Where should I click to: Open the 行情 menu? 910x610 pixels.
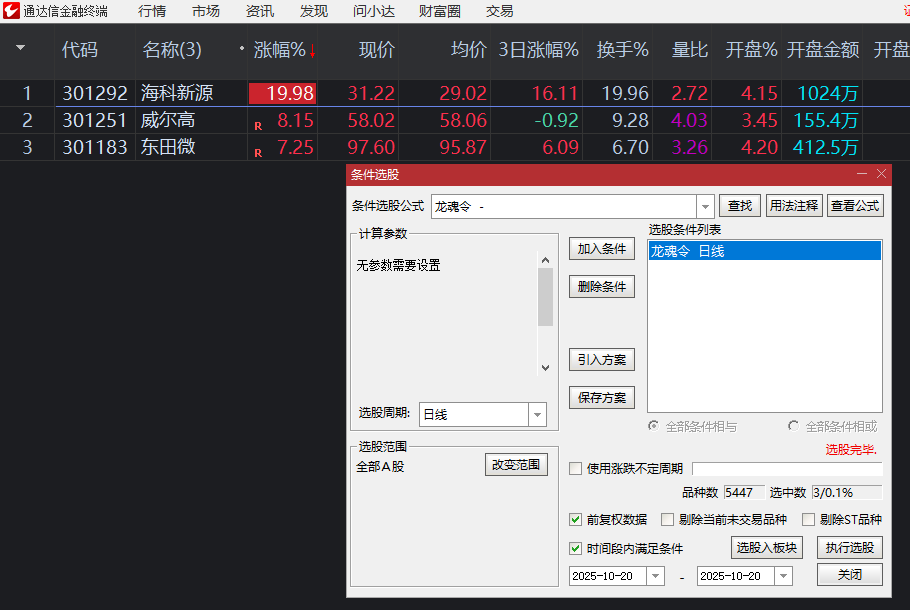[152, 11]
